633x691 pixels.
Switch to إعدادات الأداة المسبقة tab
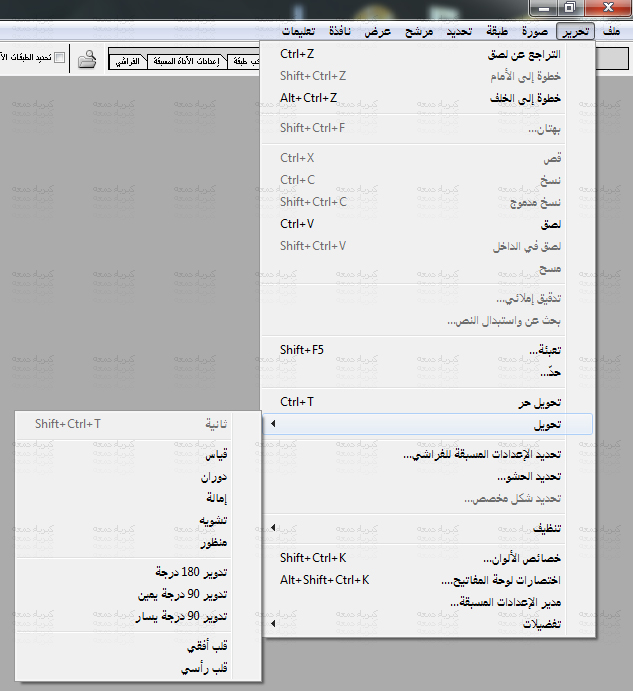pyautogui.click(x=188, y=61)
